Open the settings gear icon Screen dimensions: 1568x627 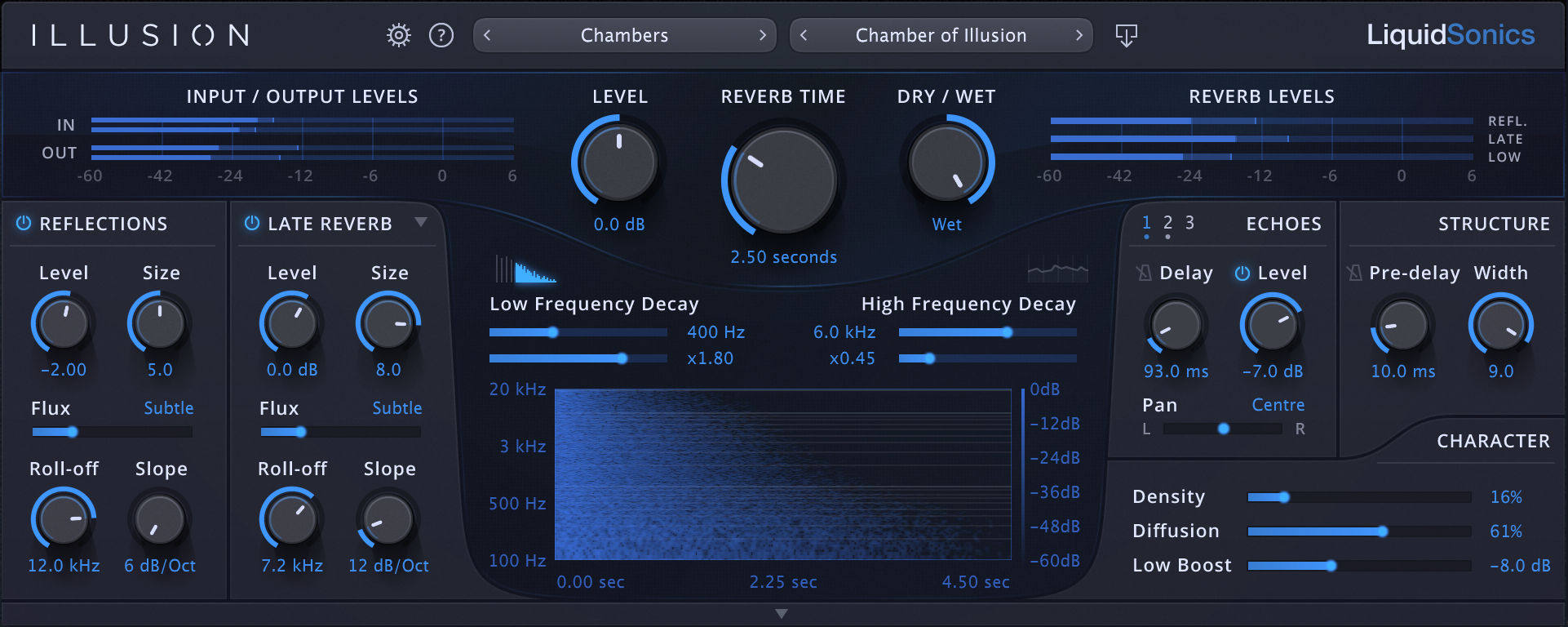399,35
